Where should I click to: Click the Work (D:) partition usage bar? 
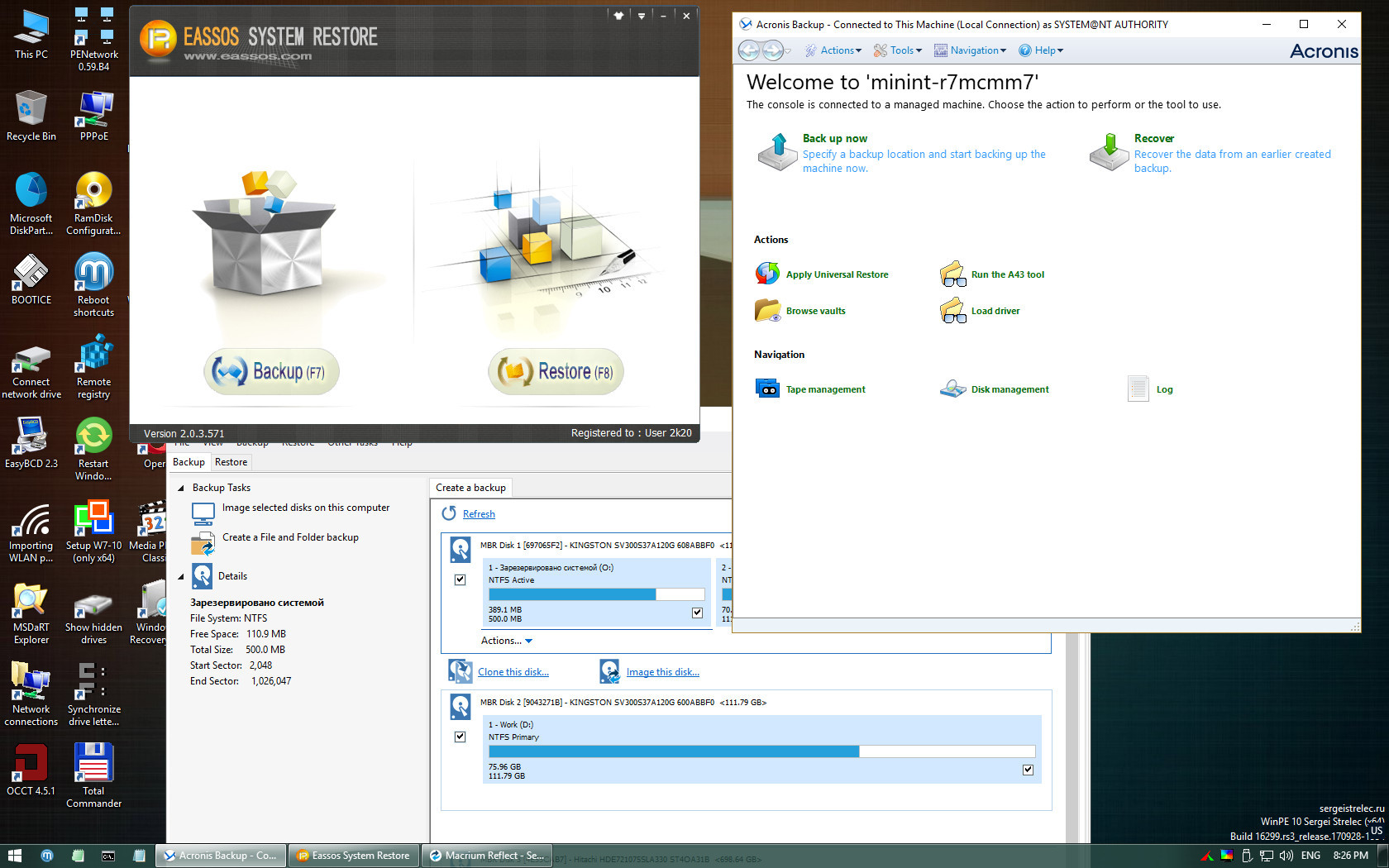coord(761,751)
